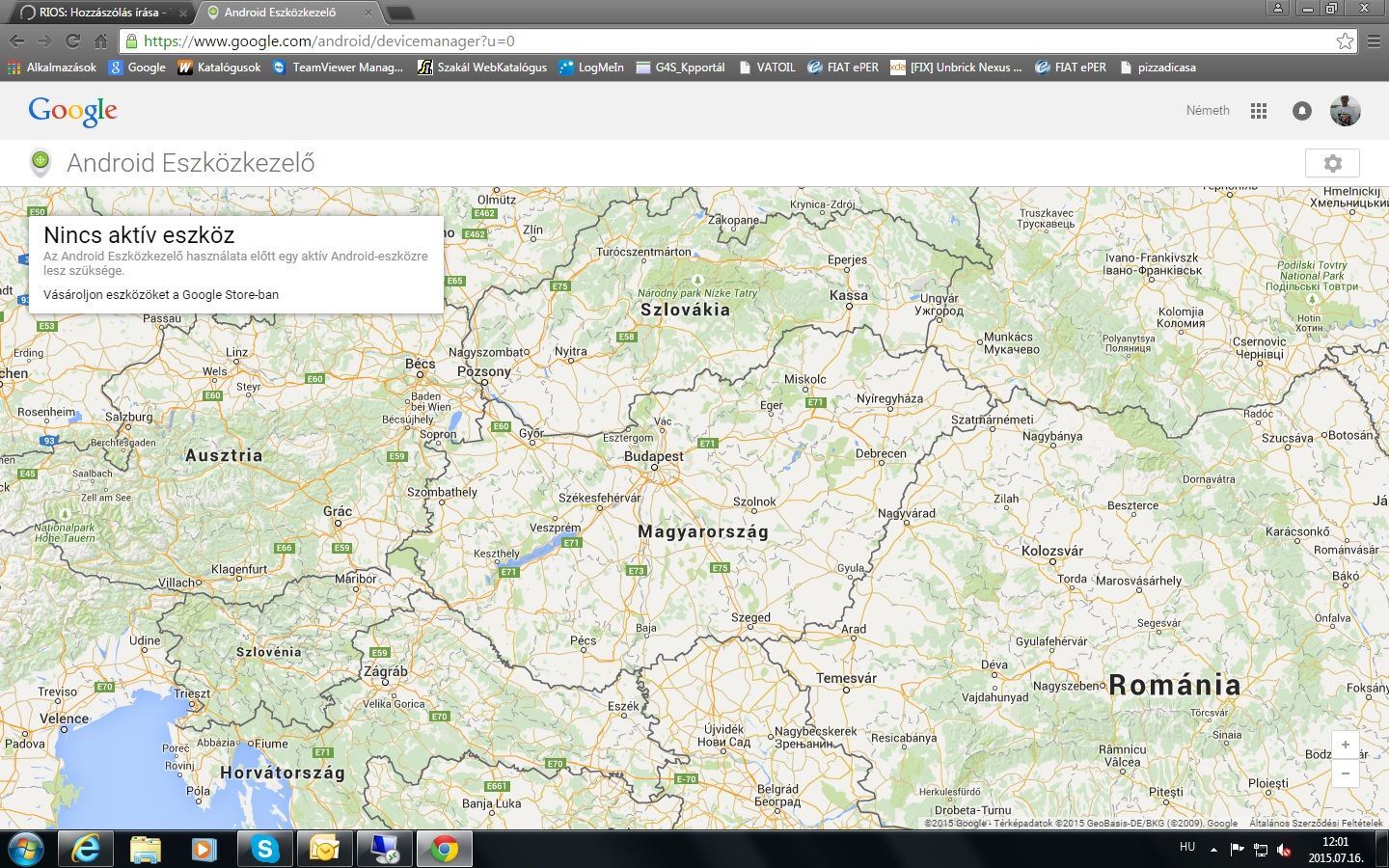1389x868 pixels.
Task: Open the media player taskbar icon
Action: click(x=204, y=849)
